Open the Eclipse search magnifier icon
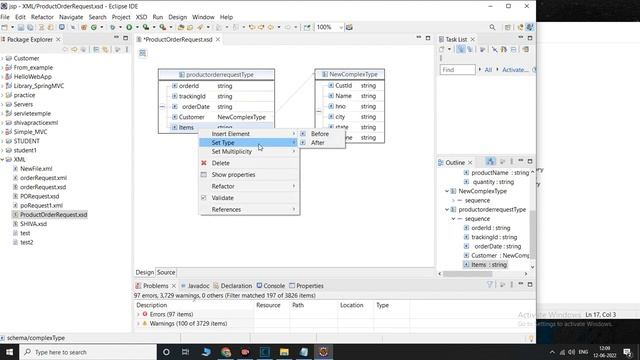Screen dimensions: 640x360 492,27
